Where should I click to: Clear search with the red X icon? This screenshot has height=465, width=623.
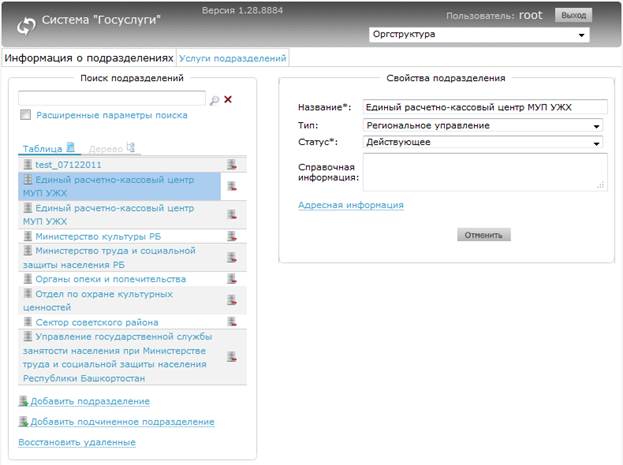tap(228, 99)
